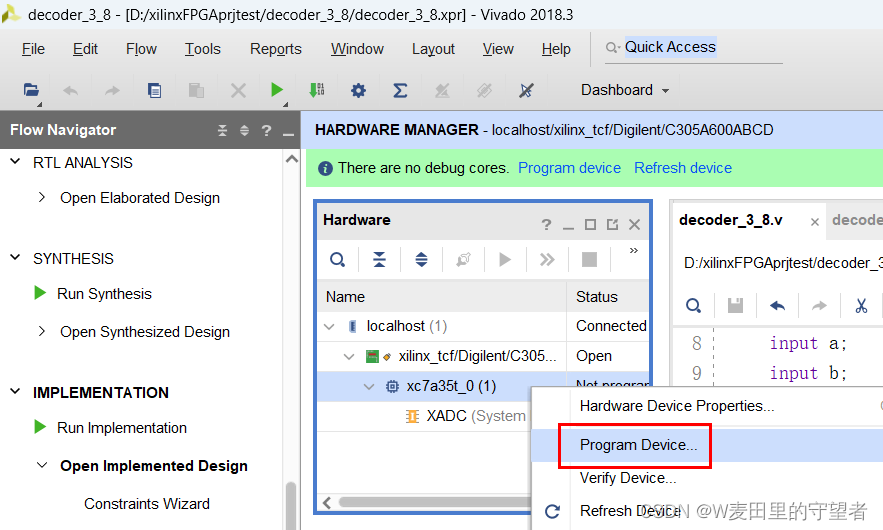The height and width of the screenshot is (530, 883).
Task: Open the project folder icon in toolbar
Action: [x=31, y=90]
